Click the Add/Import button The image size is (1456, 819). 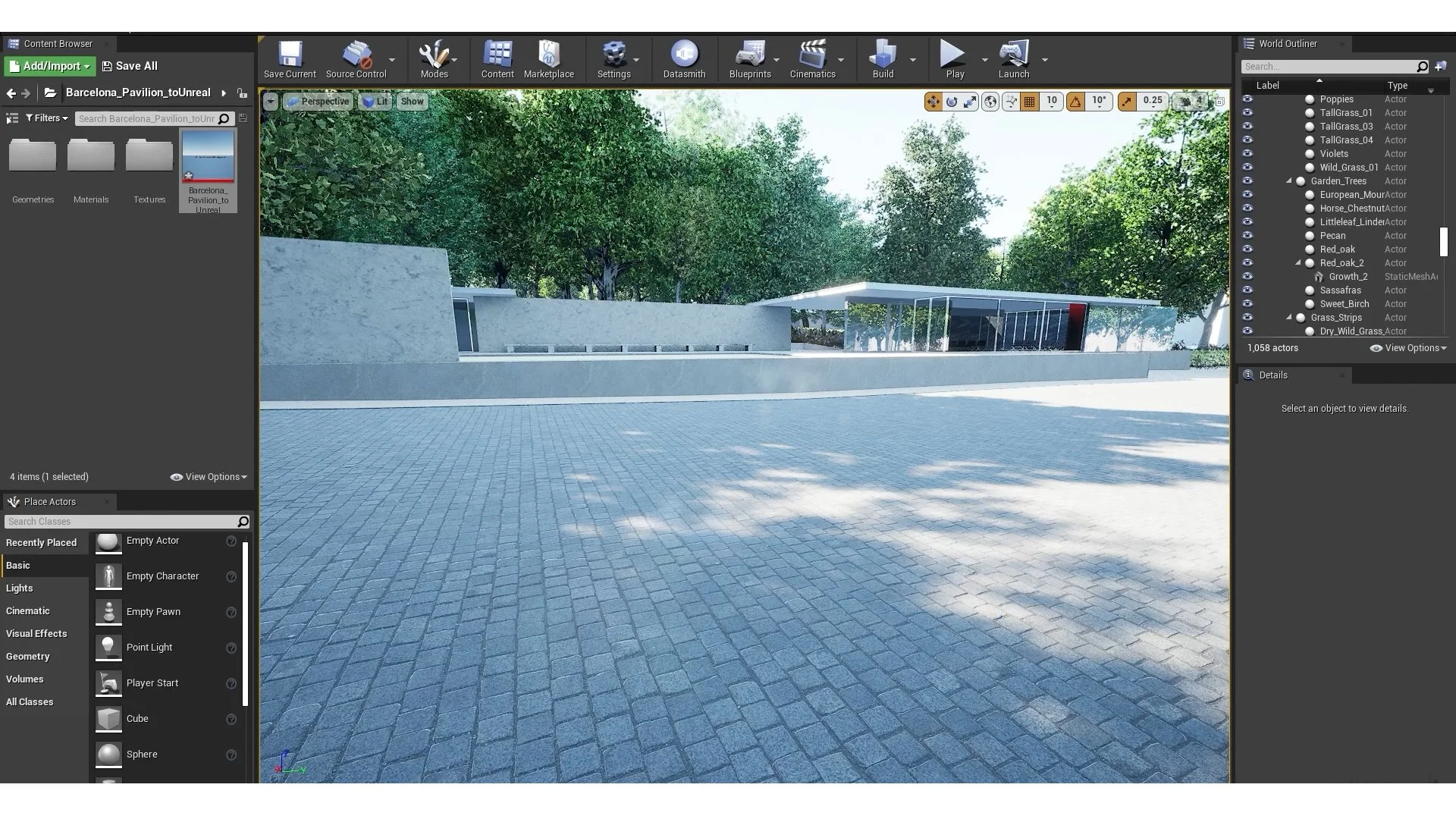point(50,66)
